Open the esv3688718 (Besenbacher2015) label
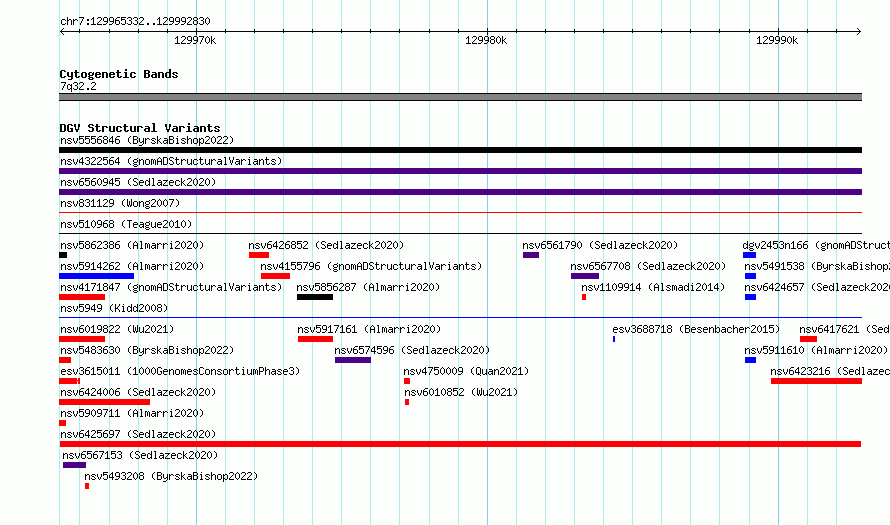 pyautogui.click(x=696, y=329)
